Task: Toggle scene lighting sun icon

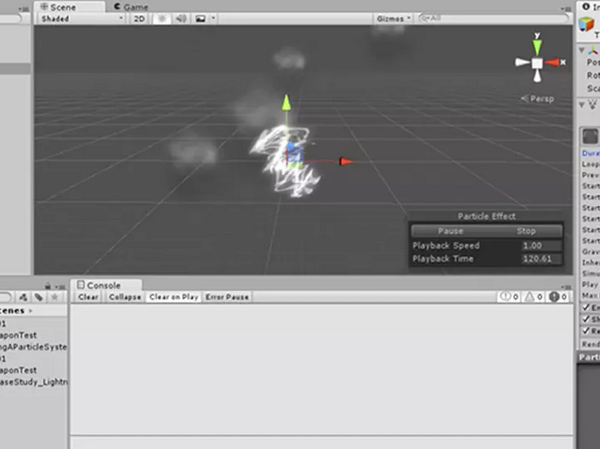Action: coord(162,18)
